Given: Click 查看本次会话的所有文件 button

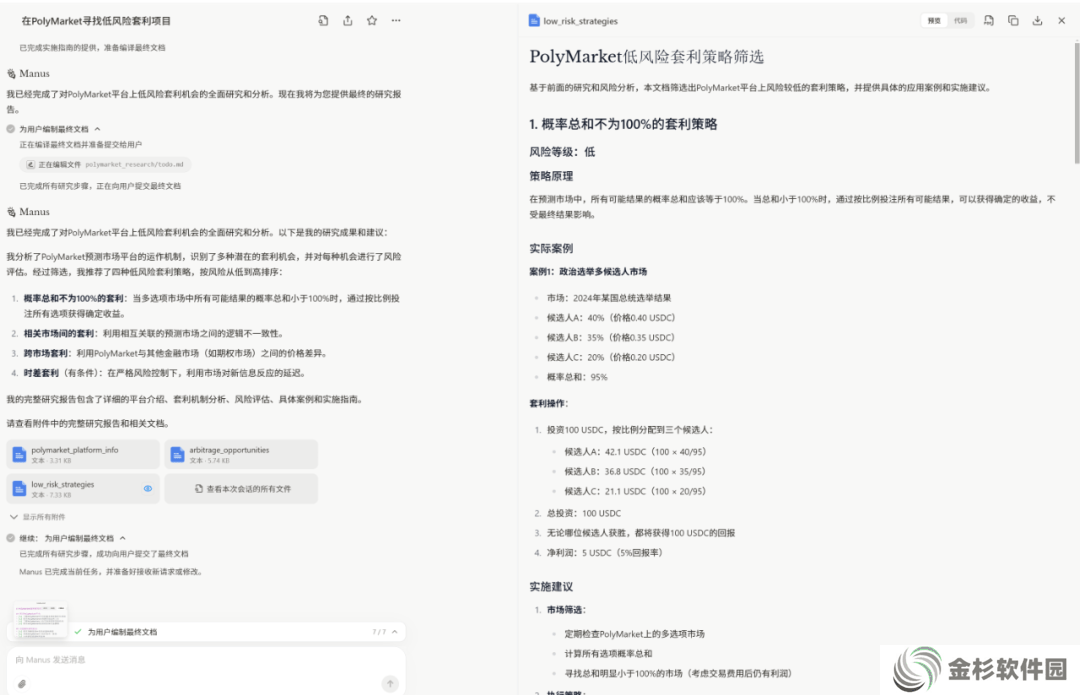Looking at the screenshot, I should (241, 489).
